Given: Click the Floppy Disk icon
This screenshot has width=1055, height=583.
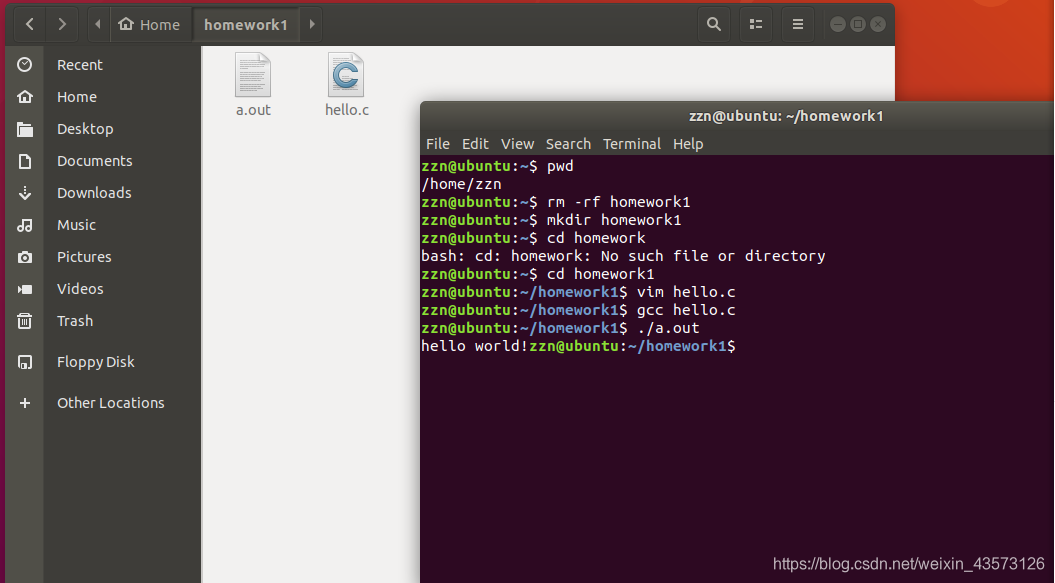Looking at the screenshot, I should click(25, 362).
